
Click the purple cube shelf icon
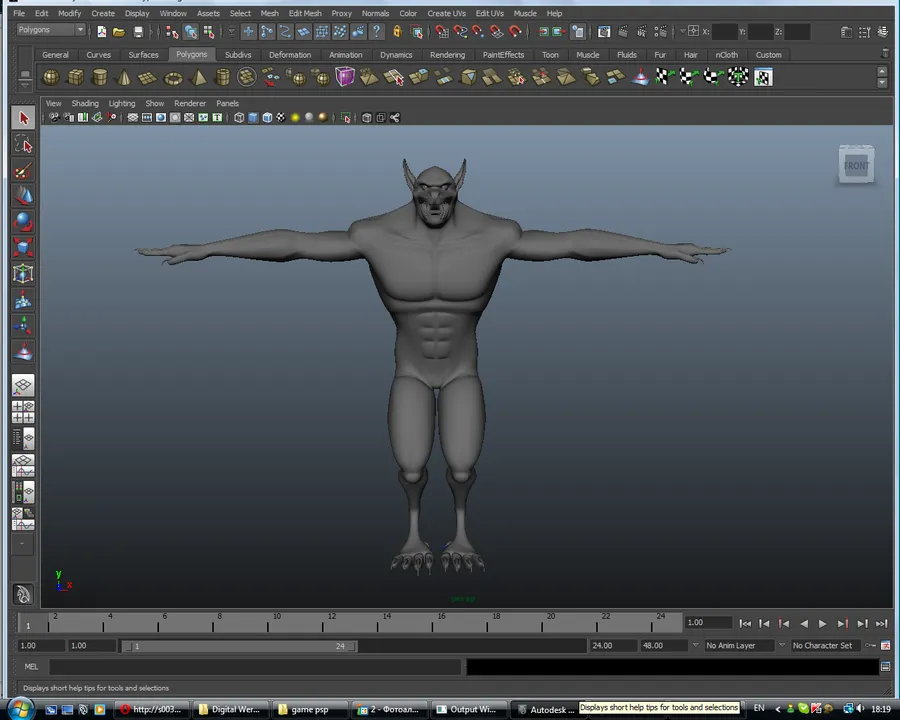pos(345,77)
